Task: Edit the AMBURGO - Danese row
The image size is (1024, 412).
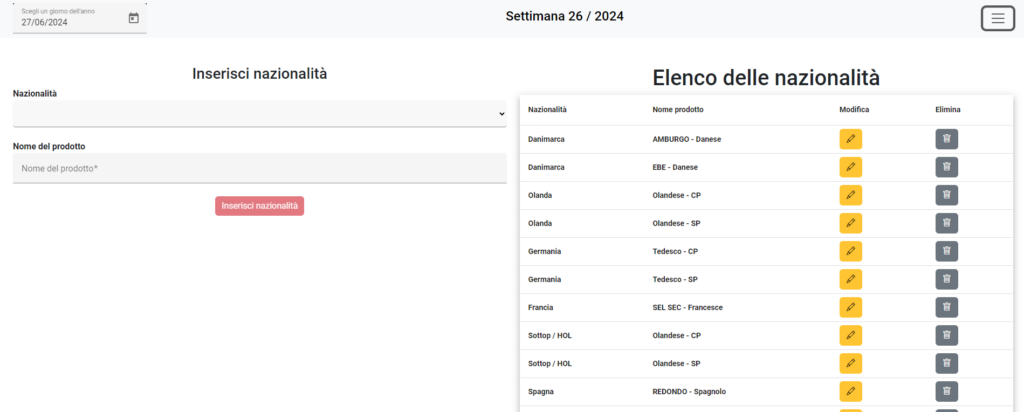Action: (x=850, y=139)
